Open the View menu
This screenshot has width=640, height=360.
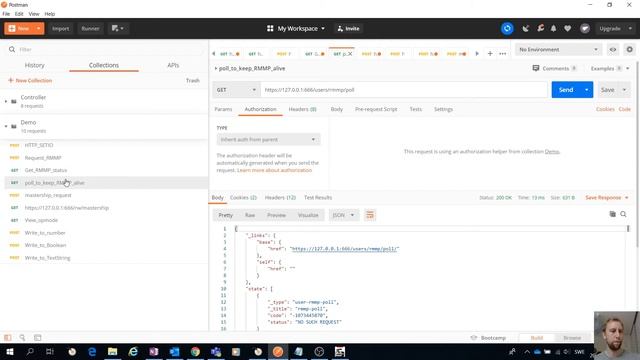(x=34, y=14)
